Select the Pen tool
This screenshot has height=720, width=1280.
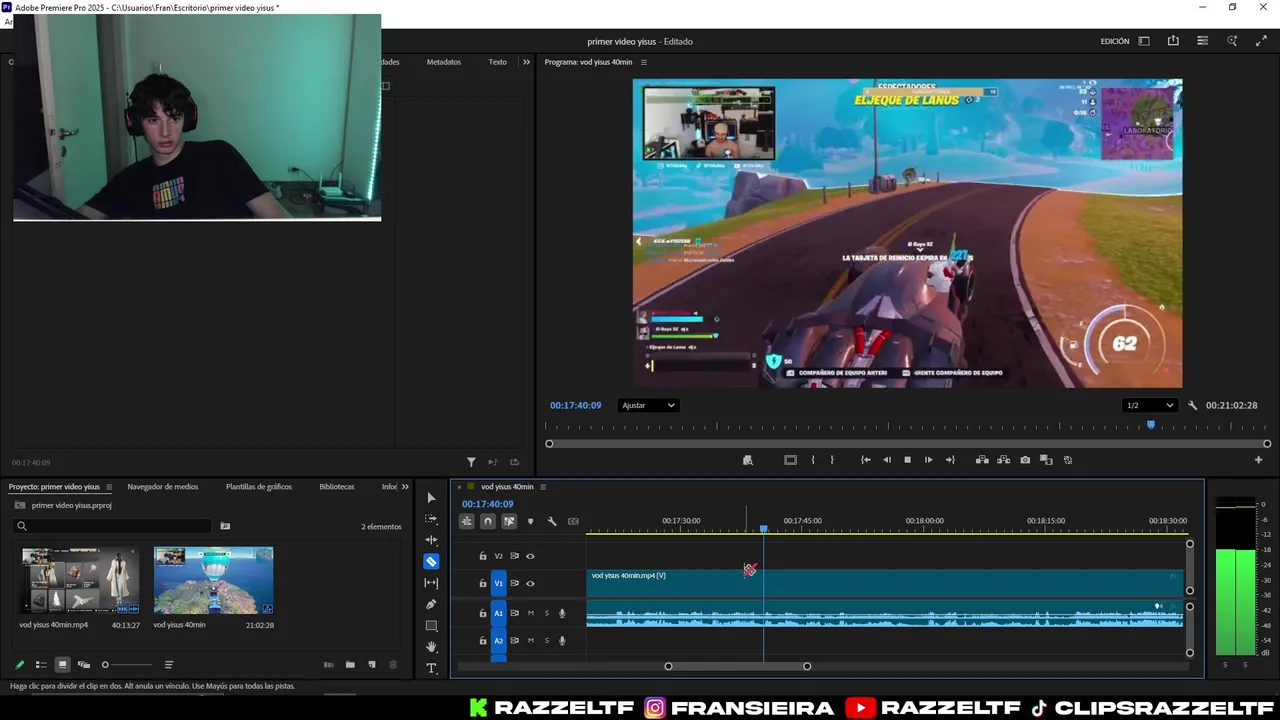pos(431,604)
